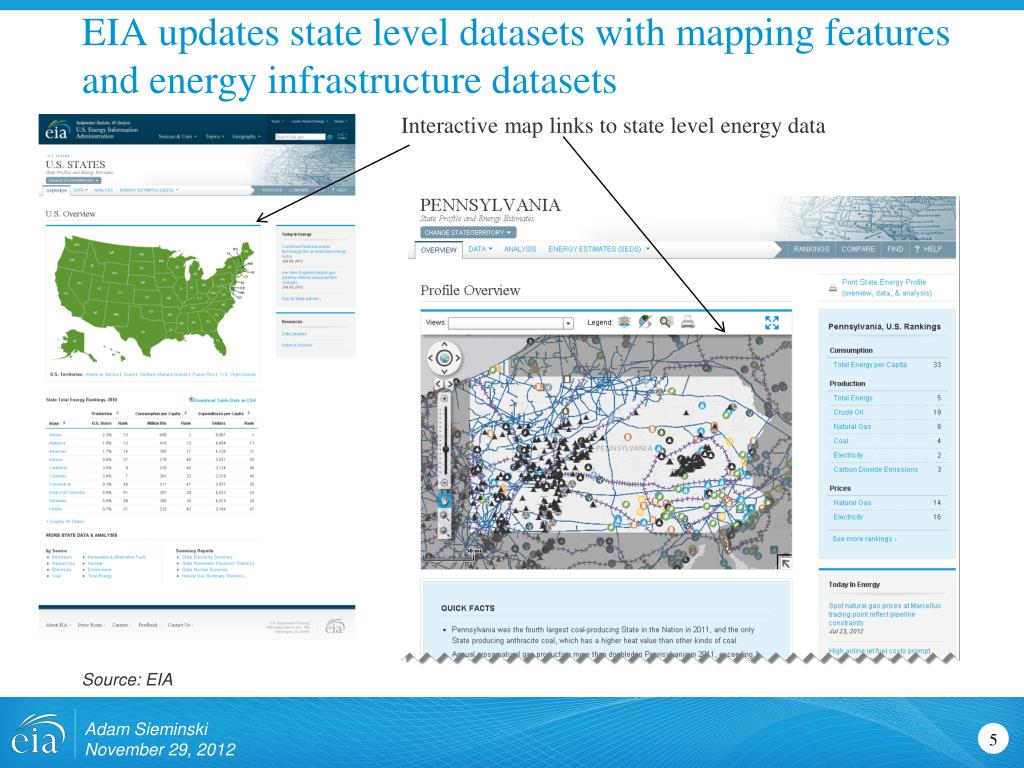The image size is (1024, 768).
Task: Click slide number 5 badge
Action: point(993,739)
